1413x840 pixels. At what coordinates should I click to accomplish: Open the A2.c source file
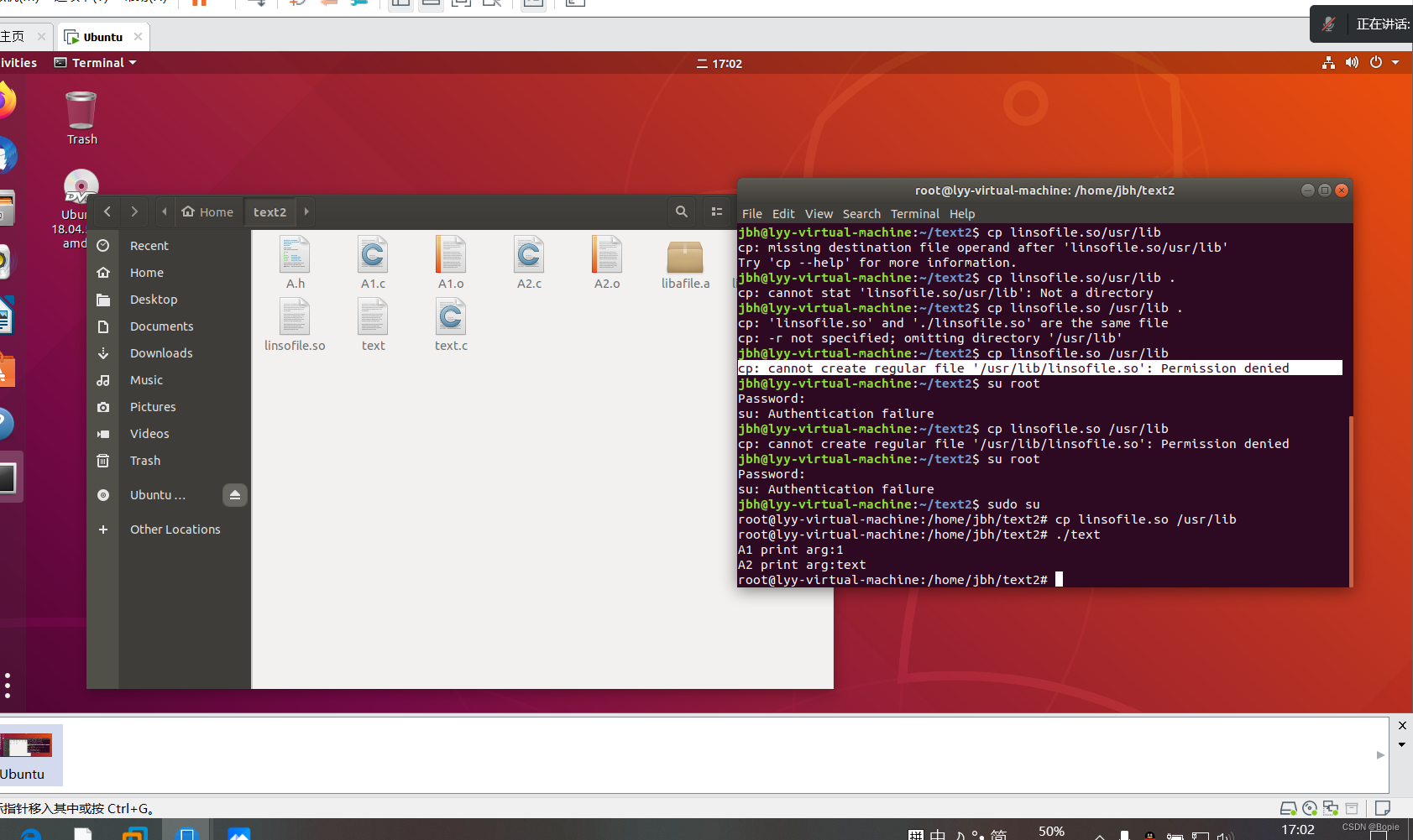pos(529,263)
